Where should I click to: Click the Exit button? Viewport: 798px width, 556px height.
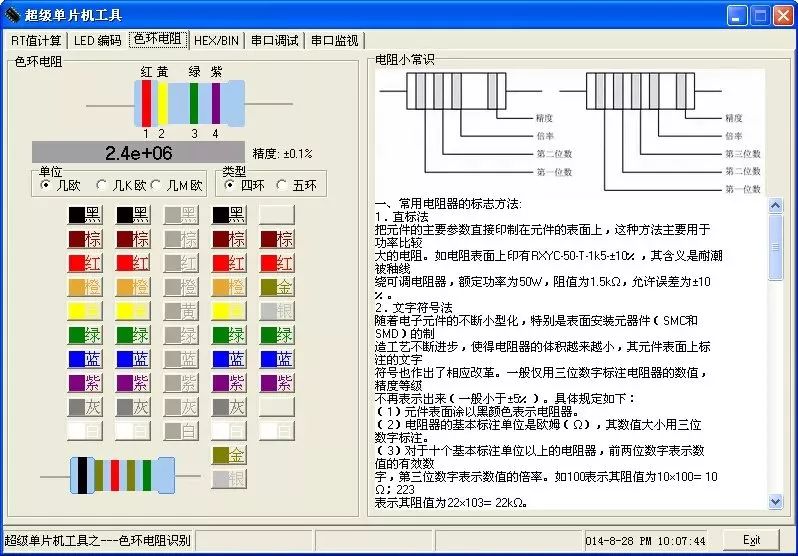(751, 540)
